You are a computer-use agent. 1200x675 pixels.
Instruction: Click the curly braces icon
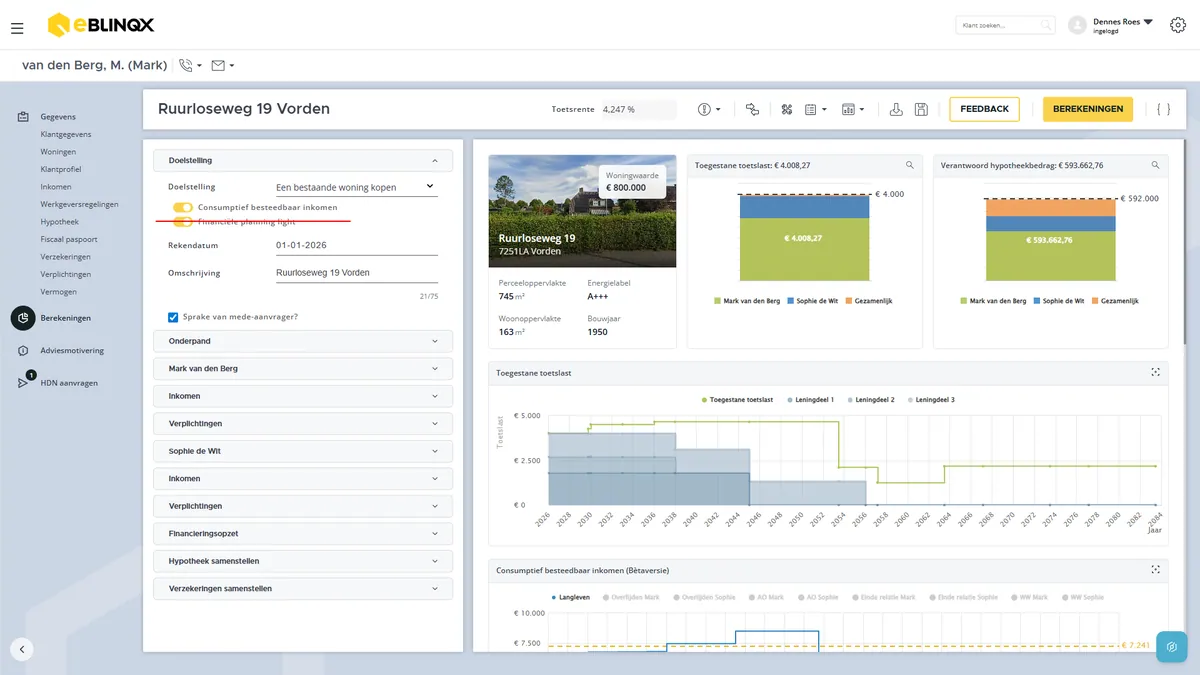click(x=1163, y=109)
